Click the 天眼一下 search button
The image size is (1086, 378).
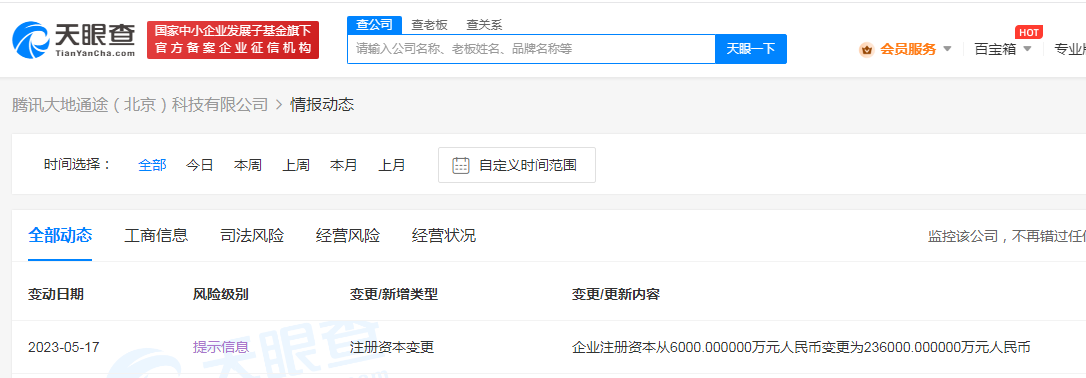[751, 48]
